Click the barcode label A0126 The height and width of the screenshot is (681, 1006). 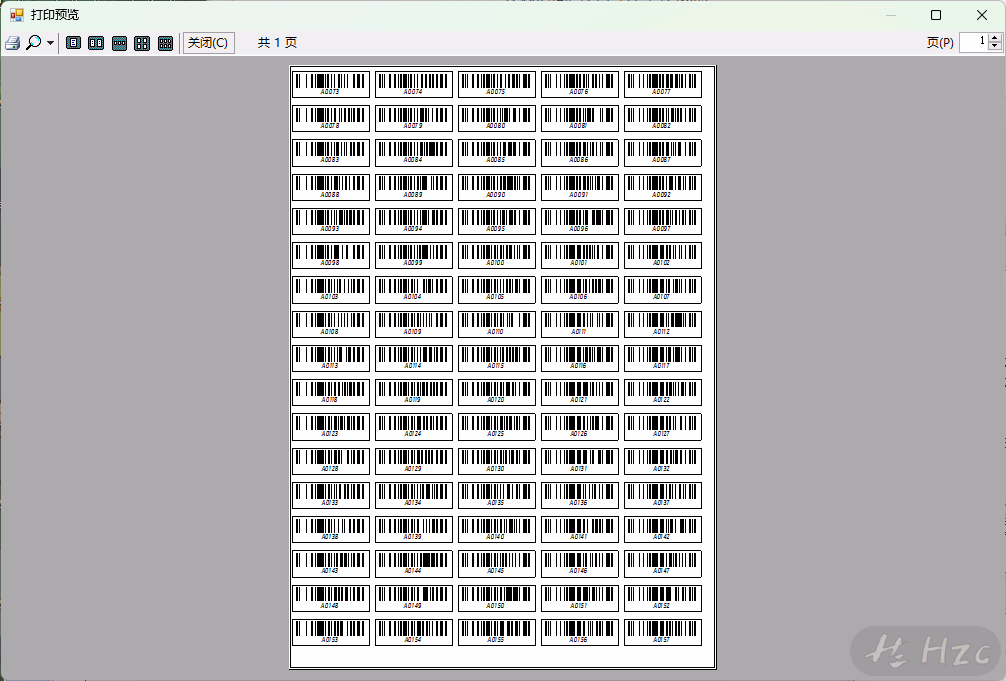pos(580,426)
